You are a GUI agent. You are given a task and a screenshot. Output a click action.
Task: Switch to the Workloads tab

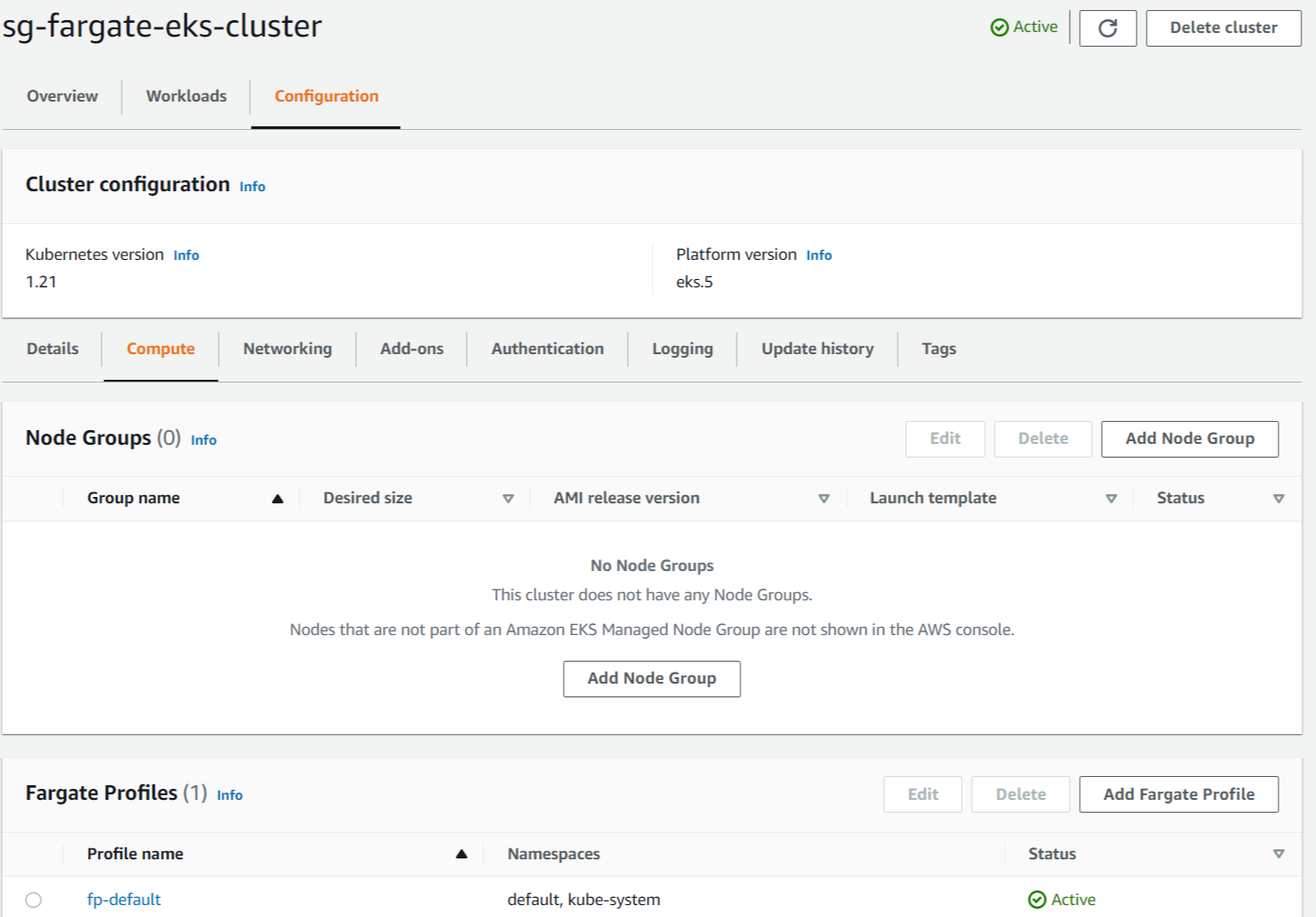tap(187, 96)
